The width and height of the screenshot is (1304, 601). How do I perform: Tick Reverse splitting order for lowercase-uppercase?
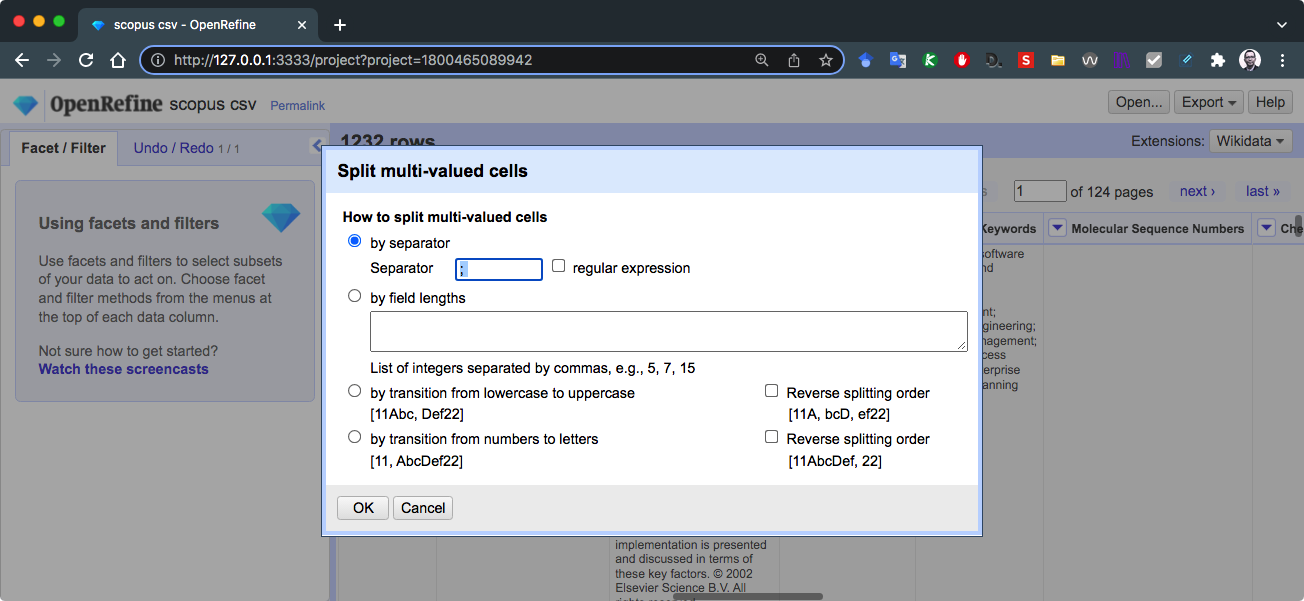772,391
